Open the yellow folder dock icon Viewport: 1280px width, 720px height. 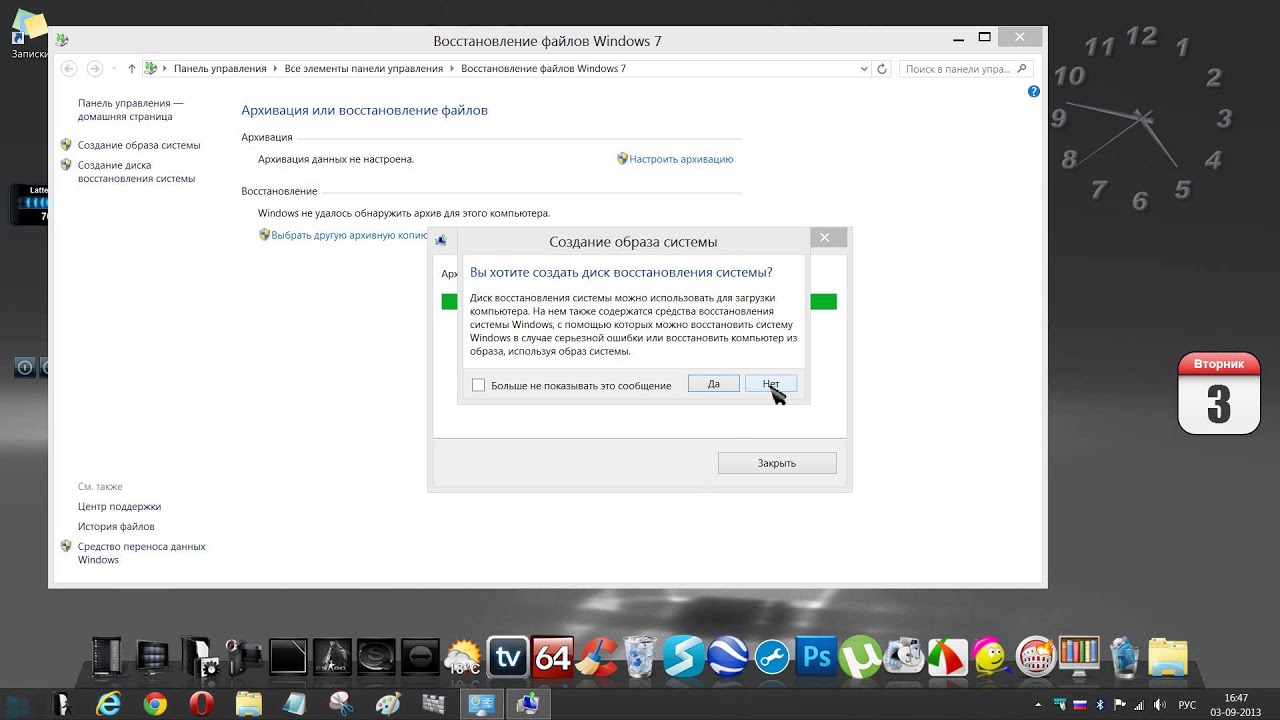coord(1168,657)
